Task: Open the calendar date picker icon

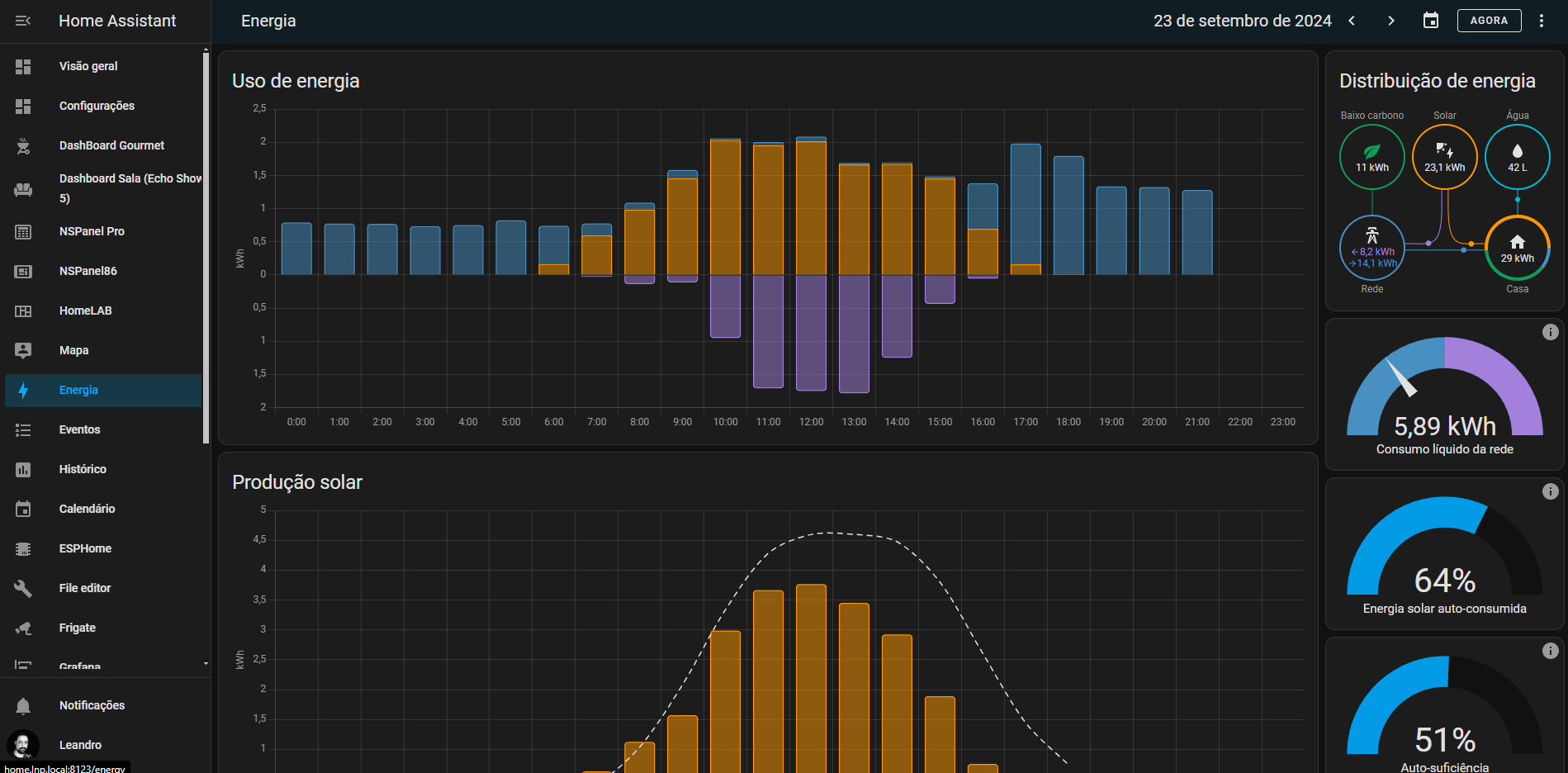Action: click(1431, 21)
